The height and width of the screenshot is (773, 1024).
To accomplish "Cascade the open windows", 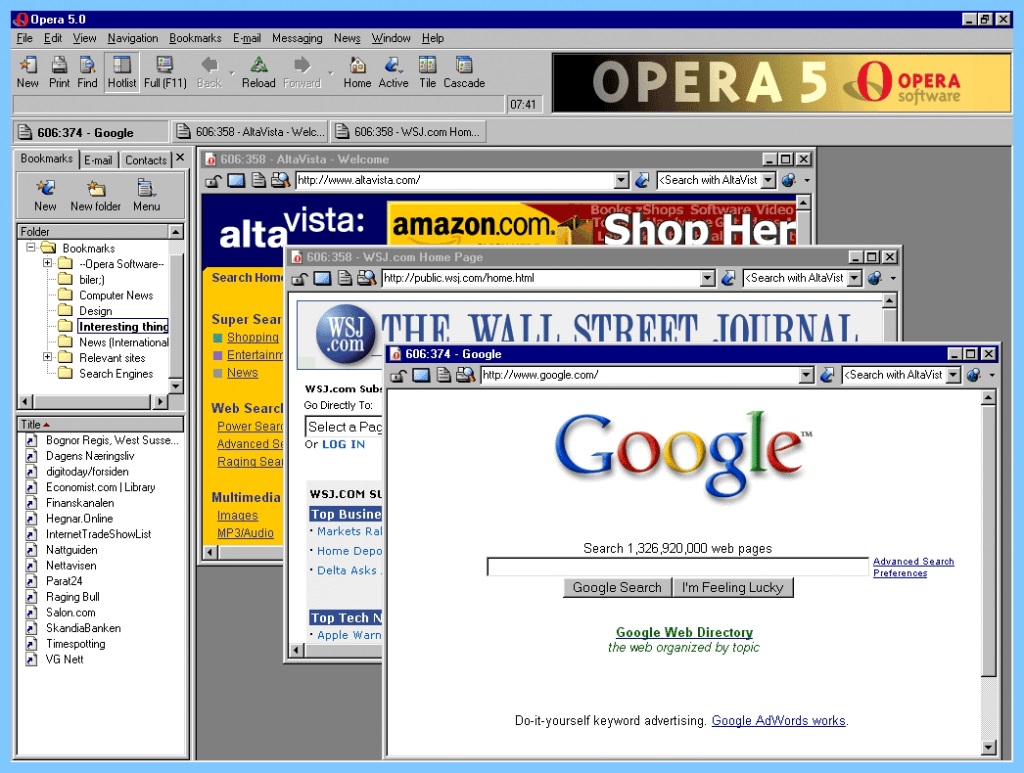I will (x=464, y=72).
